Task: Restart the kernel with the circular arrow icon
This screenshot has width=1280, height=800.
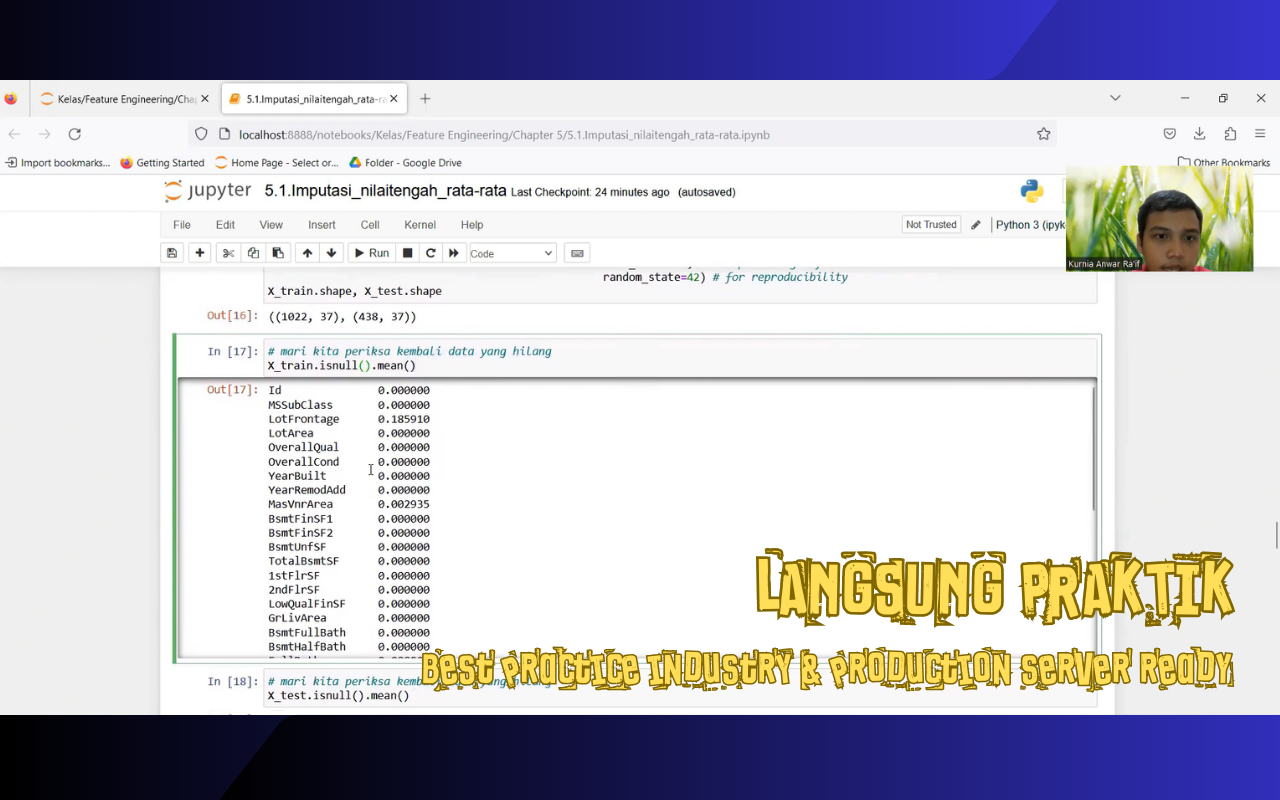Action: (430, 253)
